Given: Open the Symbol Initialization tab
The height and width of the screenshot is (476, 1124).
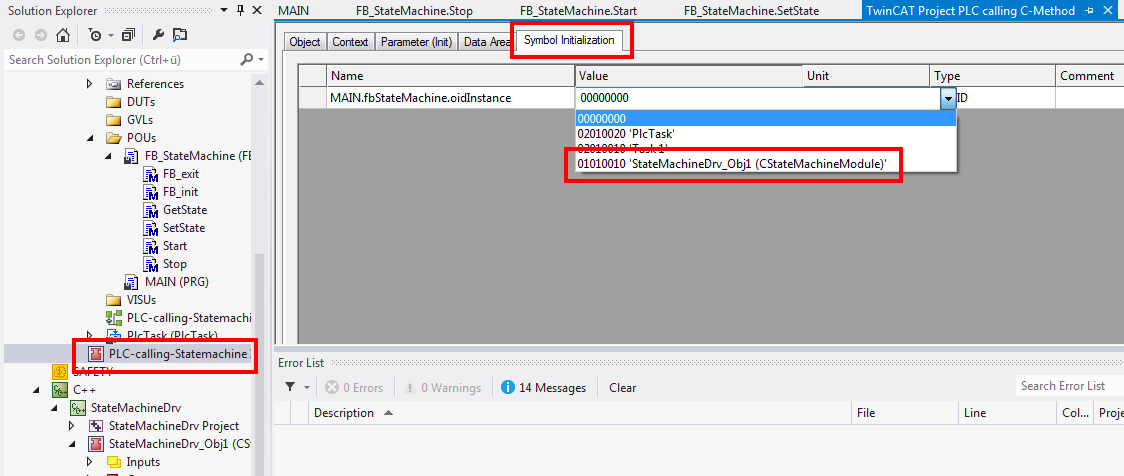Looking at the screenshot, I should click(x=569, y=41).
